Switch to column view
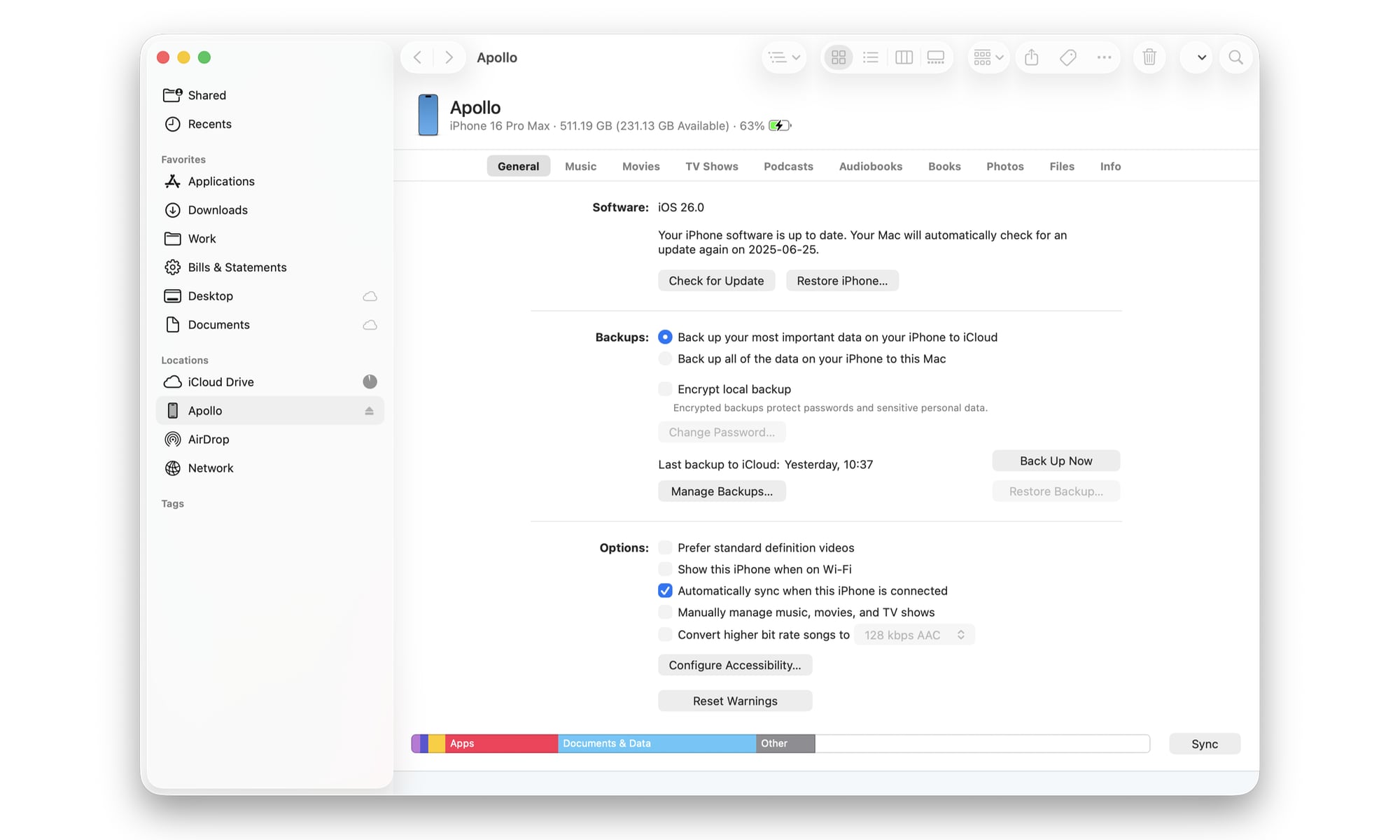Screen dimensions: 1400x840 [904, 57]
